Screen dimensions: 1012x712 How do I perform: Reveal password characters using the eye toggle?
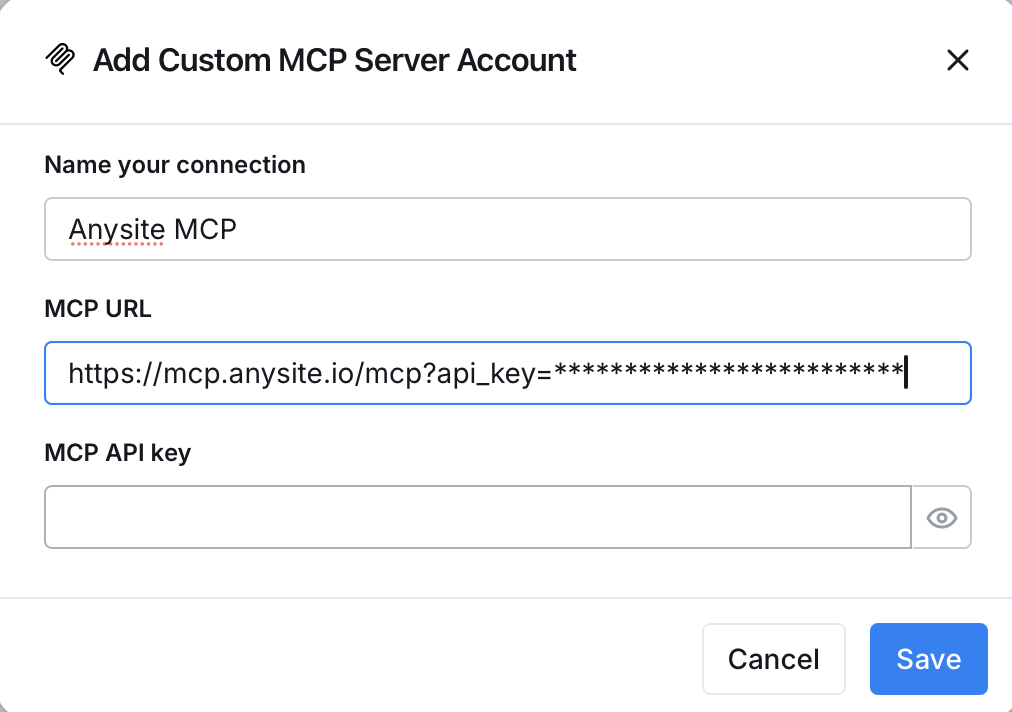tap(941, 517)
